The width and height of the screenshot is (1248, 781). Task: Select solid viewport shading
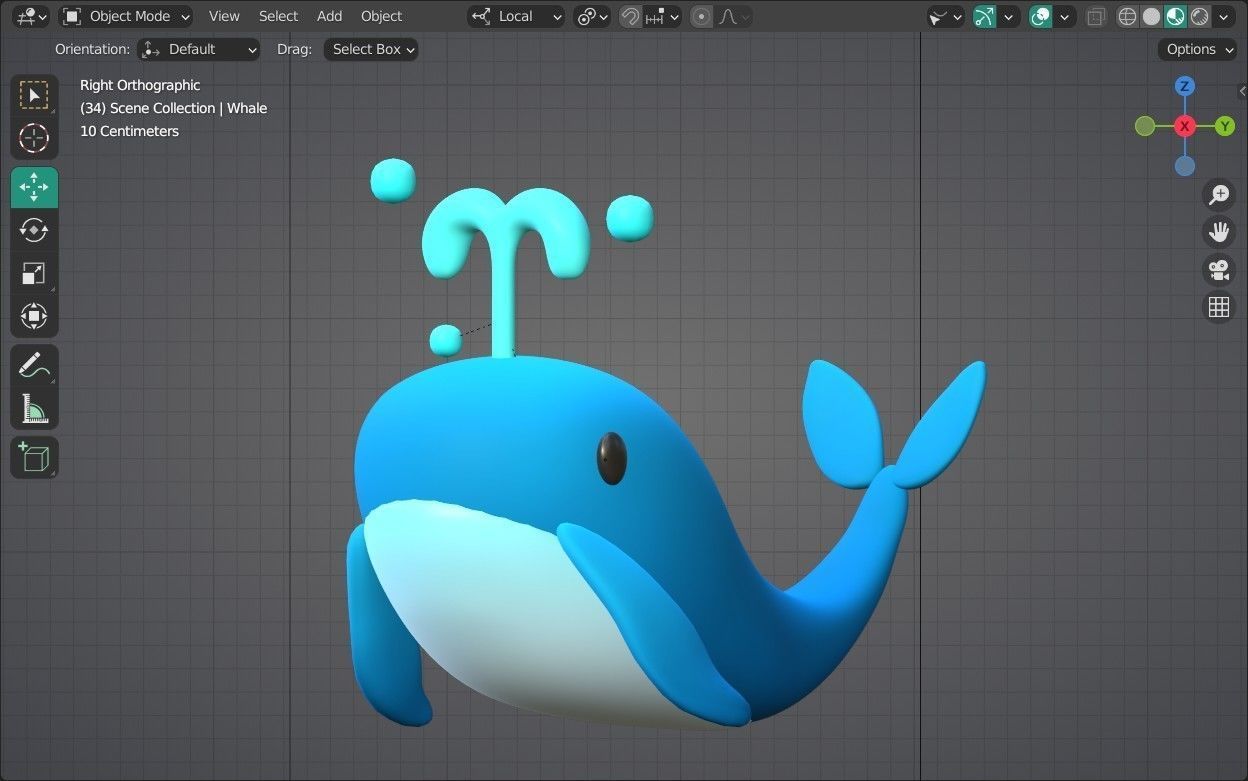pyautogui.click(x=1152, y=16)
